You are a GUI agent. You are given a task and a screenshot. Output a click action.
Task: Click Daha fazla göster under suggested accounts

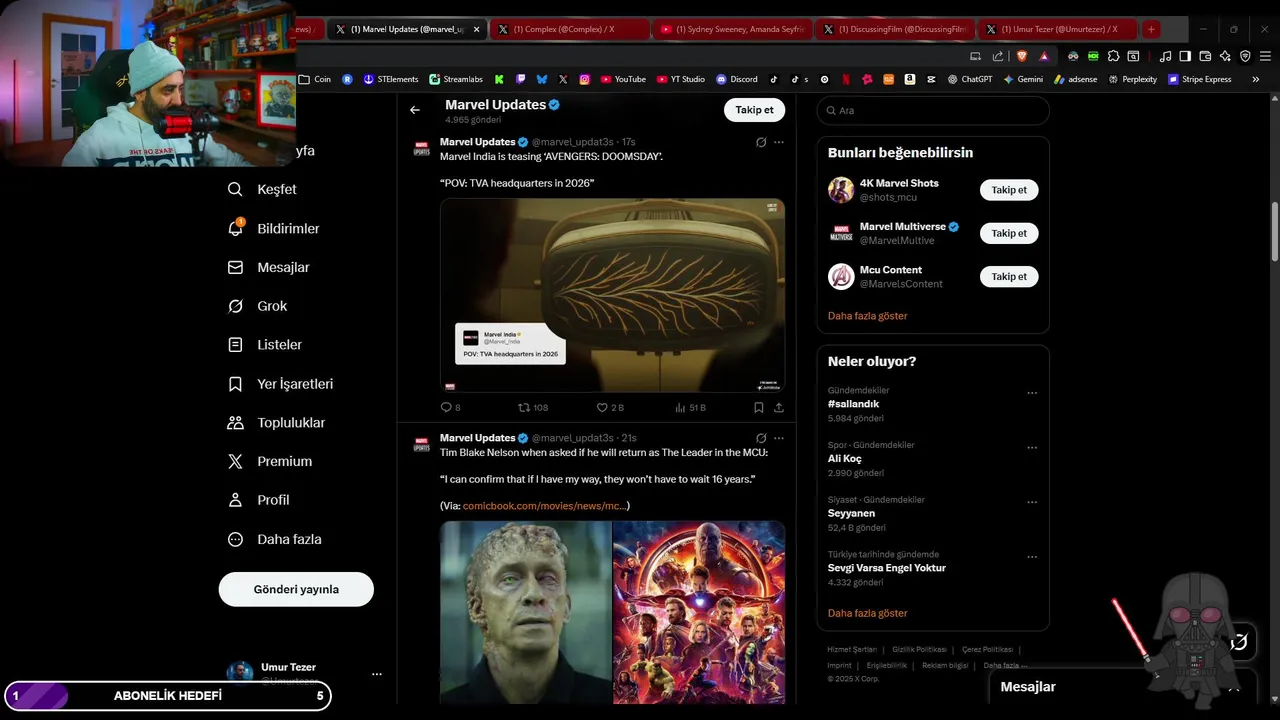(x=867, y=316)
